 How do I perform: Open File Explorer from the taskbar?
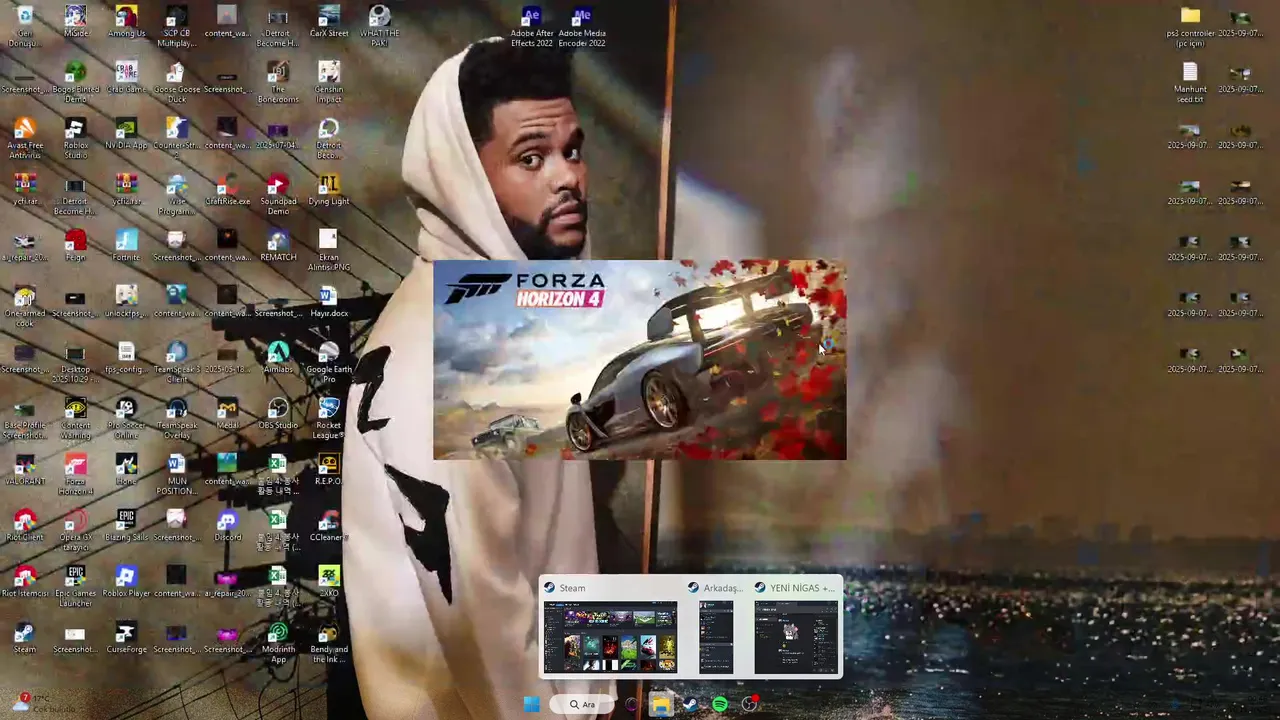click(x=661, y=704)
